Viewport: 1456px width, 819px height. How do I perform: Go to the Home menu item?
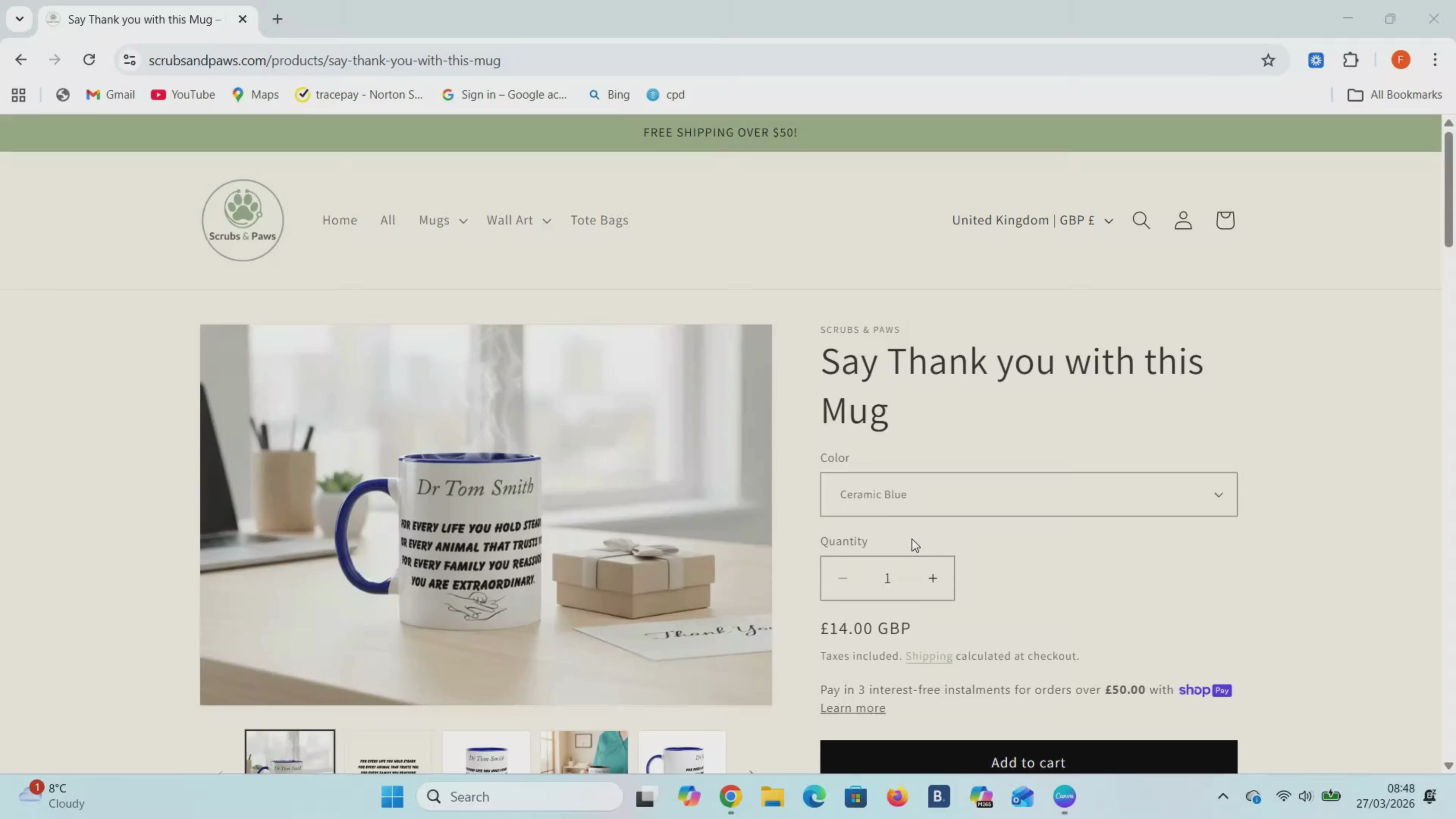(340, 220)
